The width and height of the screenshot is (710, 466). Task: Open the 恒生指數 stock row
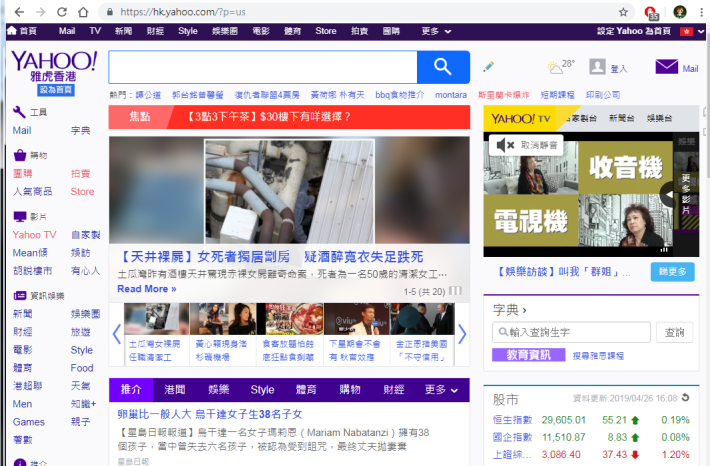[591, 420]
